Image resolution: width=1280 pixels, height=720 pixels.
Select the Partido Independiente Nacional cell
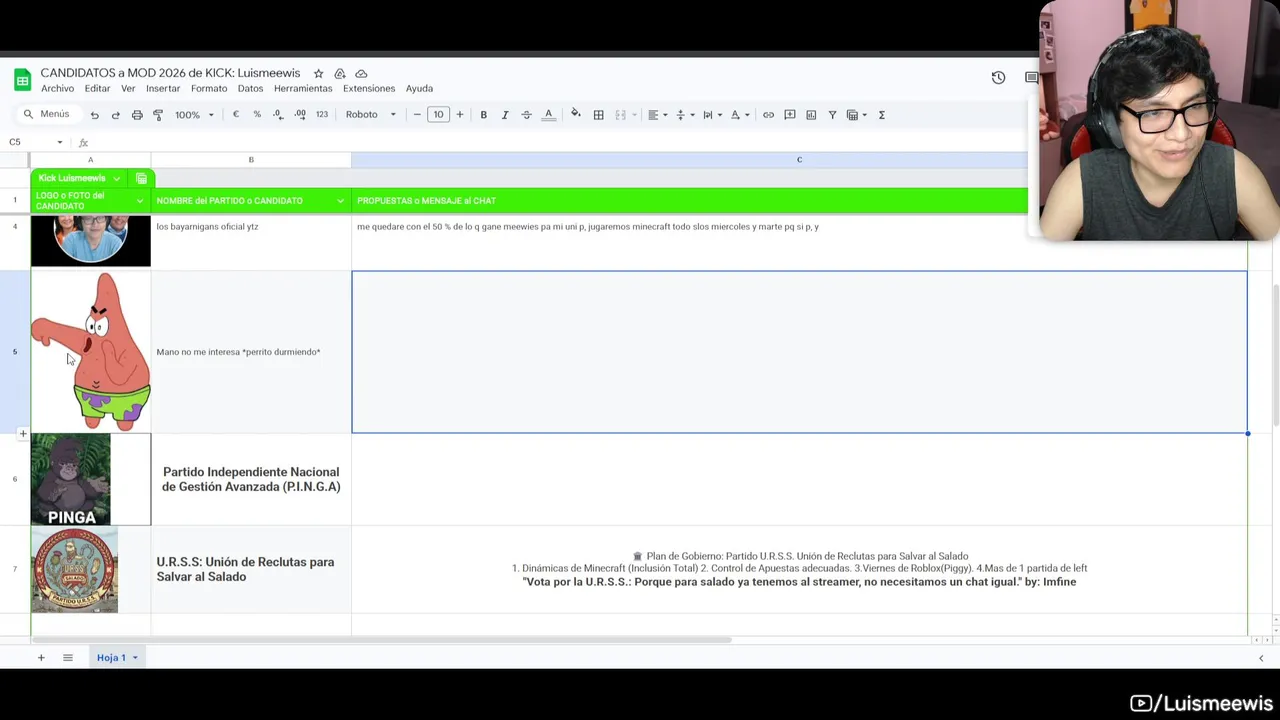click(251, 479)
